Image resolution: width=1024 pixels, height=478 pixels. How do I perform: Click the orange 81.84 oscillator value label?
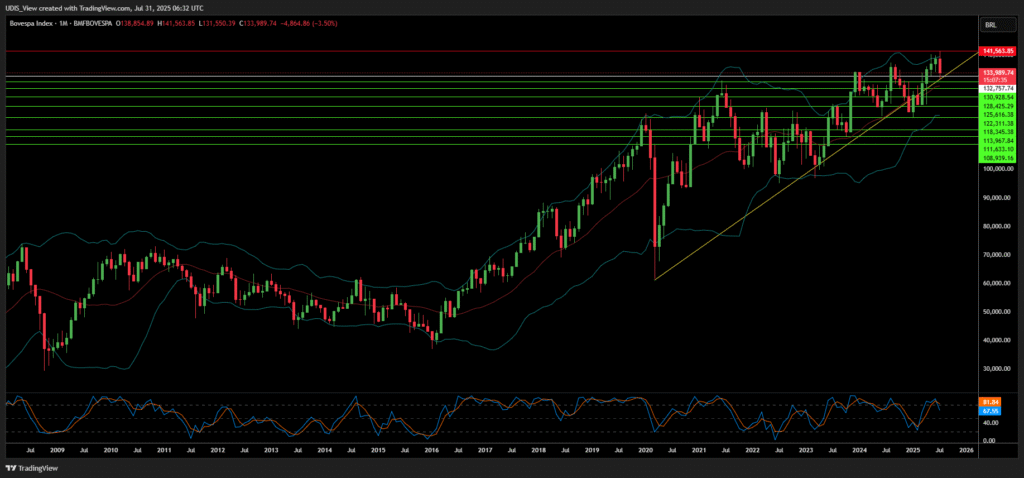[x=993, y=402]
